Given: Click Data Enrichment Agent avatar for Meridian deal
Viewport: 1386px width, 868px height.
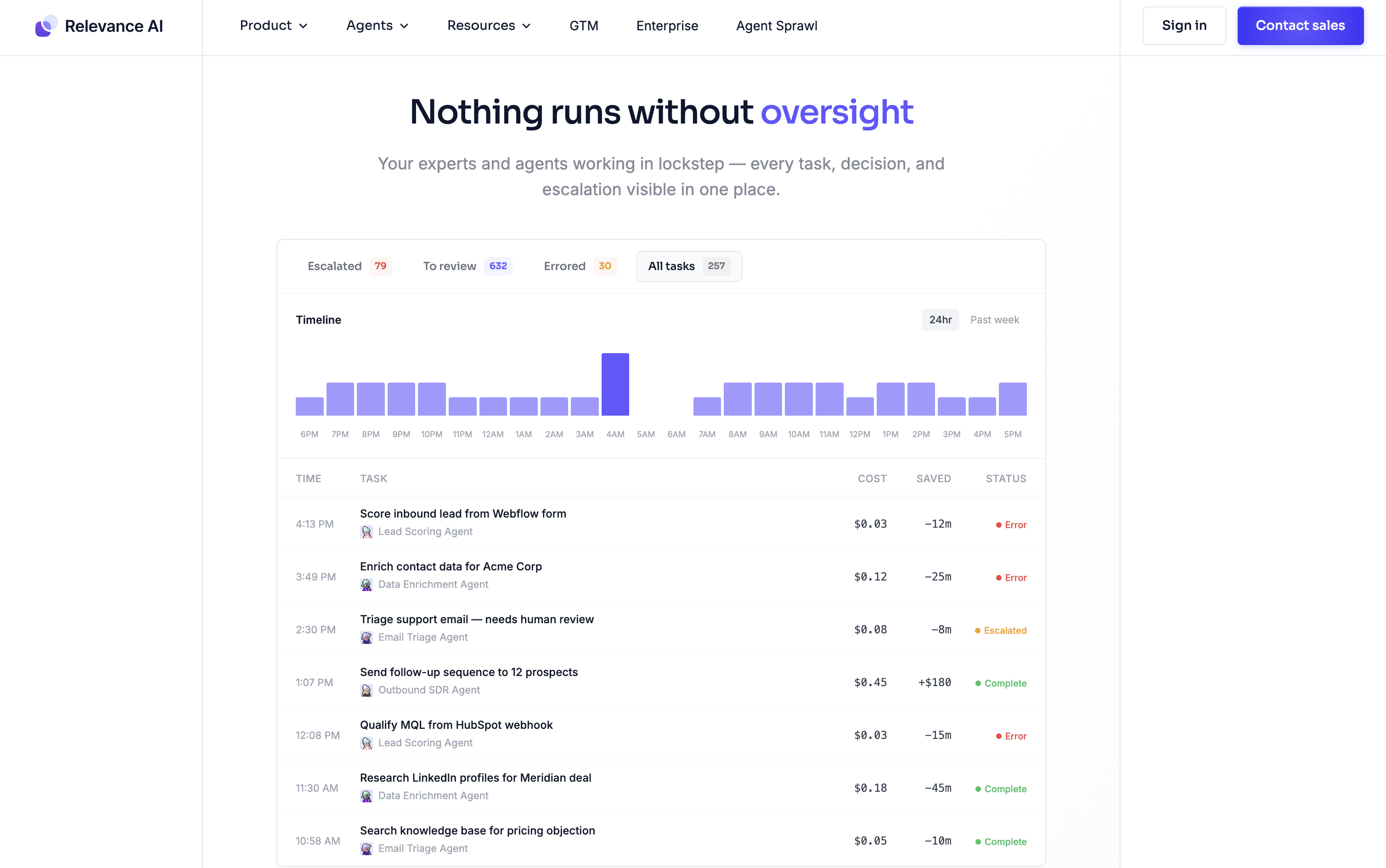Looking at the screenshot, I should click(366, 796).
